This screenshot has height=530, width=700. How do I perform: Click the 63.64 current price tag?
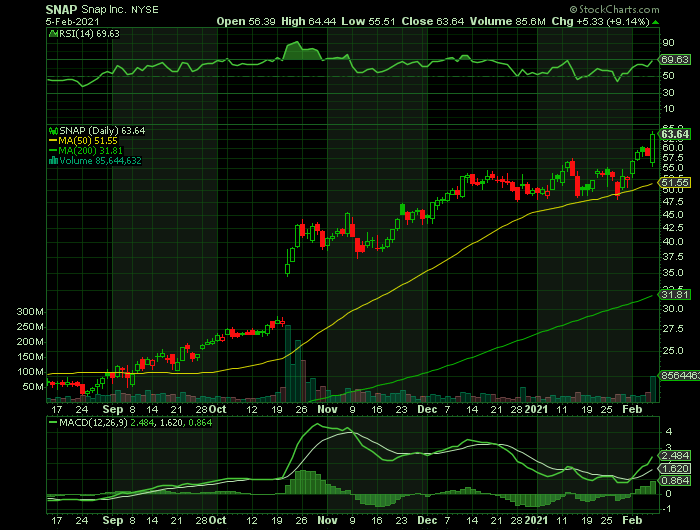[x=676, y=134]
